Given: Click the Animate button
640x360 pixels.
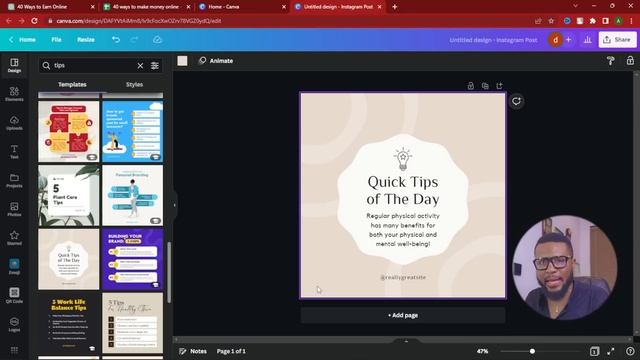Looking at the screenshot, I should [x=216, y=61].
